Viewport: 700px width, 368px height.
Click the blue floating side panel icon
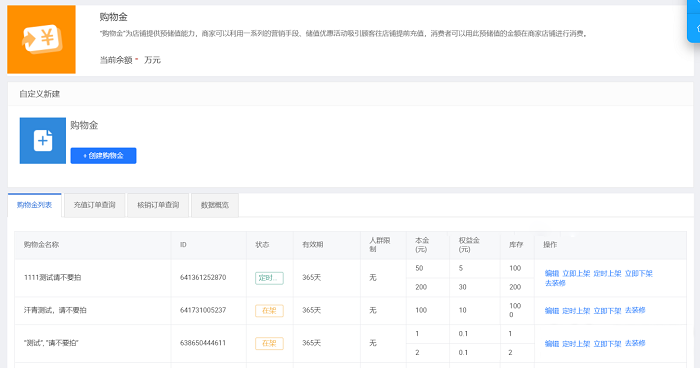(x=694, y=21)
